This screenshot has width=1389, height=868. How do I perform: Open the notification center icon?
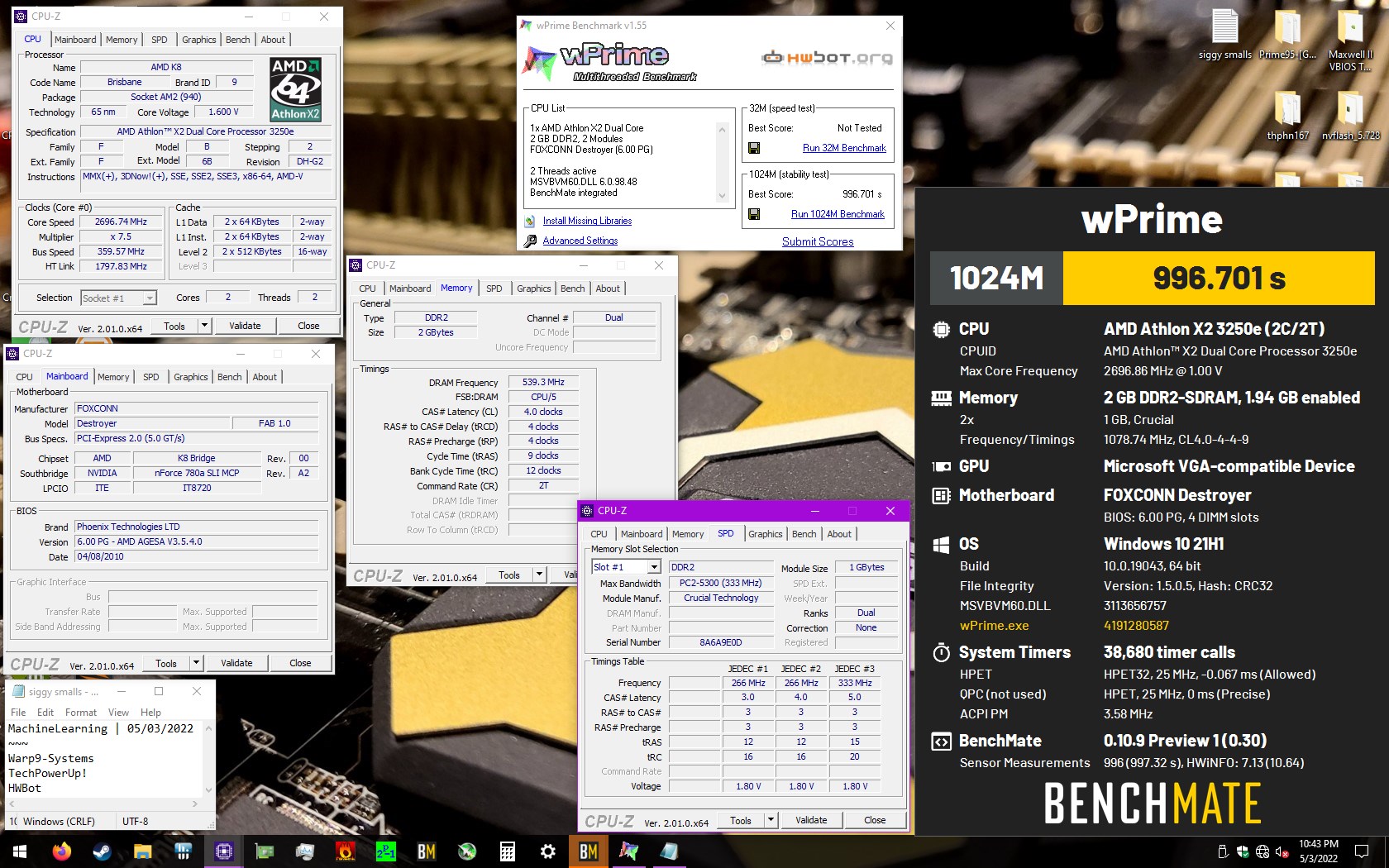click(1361, 851)
